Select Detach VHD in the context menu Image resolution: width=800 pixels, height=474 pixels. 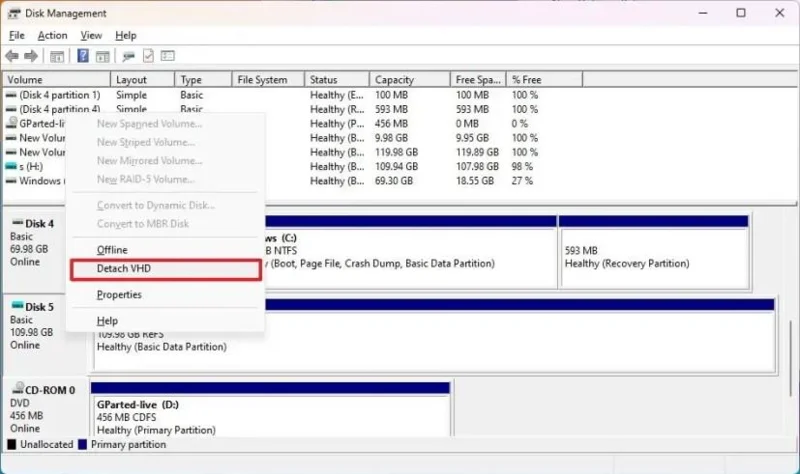166,269
